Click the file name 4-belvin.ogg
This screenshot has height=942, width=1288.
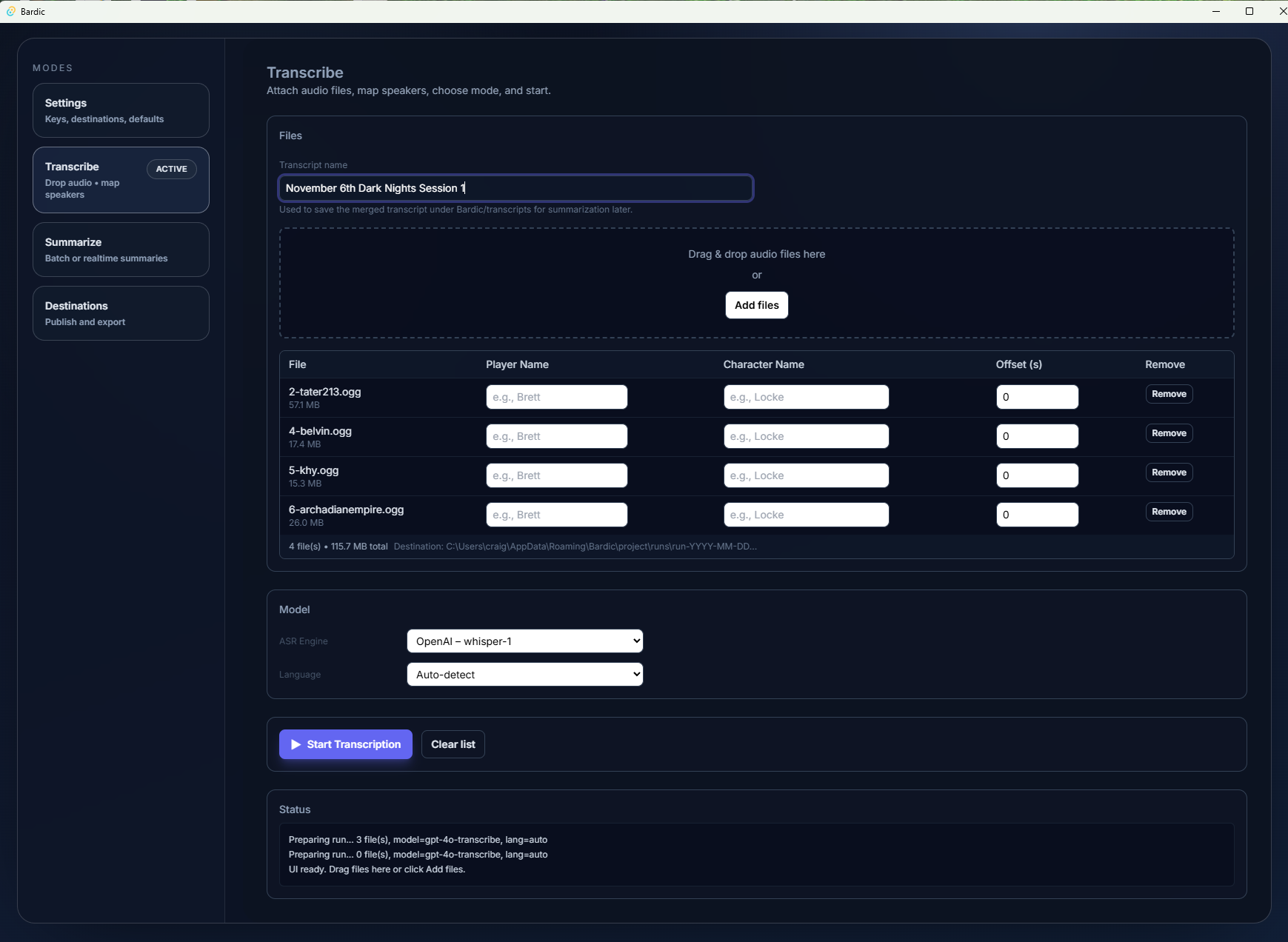[320, 431]
